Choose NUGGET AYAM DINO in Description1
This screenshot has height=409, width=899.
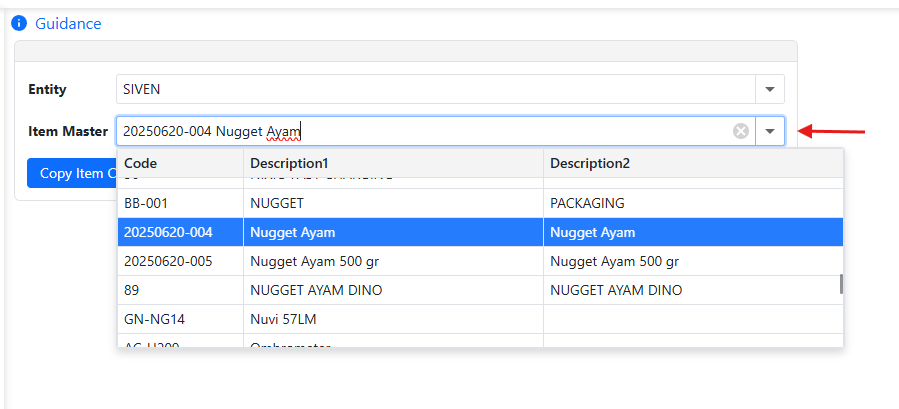point(393,290)
